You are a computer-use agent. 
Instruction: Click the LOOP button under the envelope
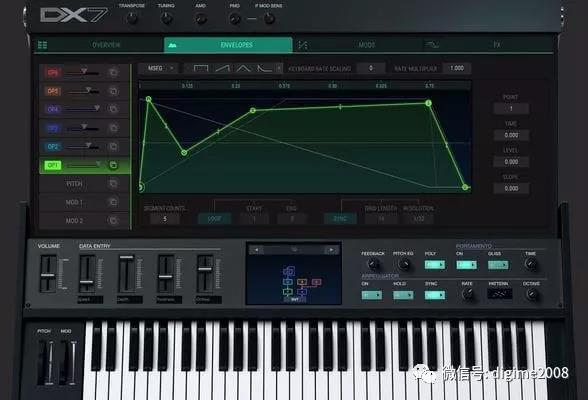coord(214,219)
